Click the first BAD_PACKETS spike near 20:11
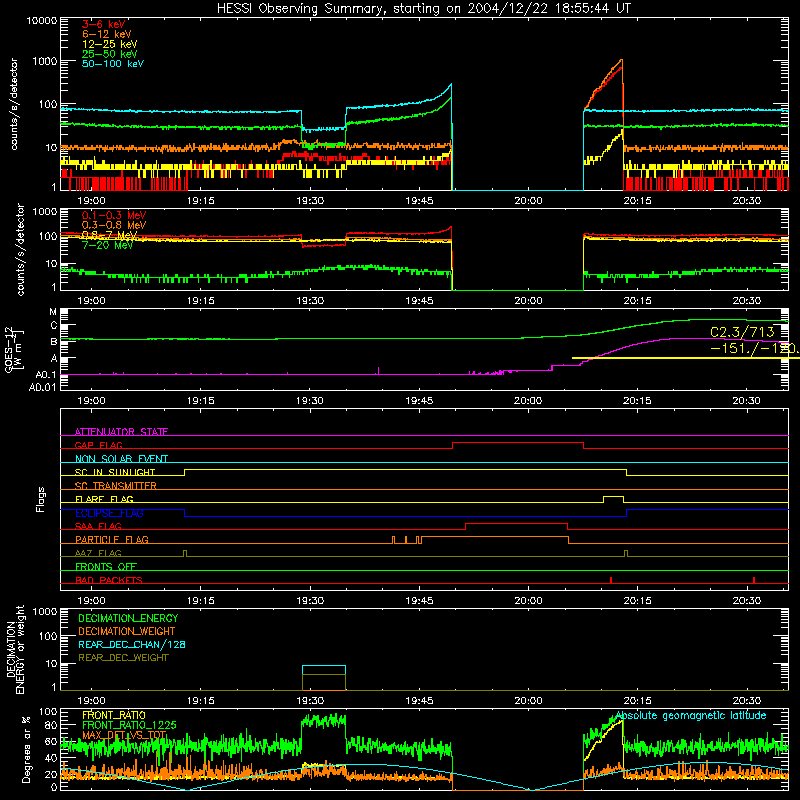Image resolution: width=800 pixels, height=800 pixels. [x=611, y=580]
